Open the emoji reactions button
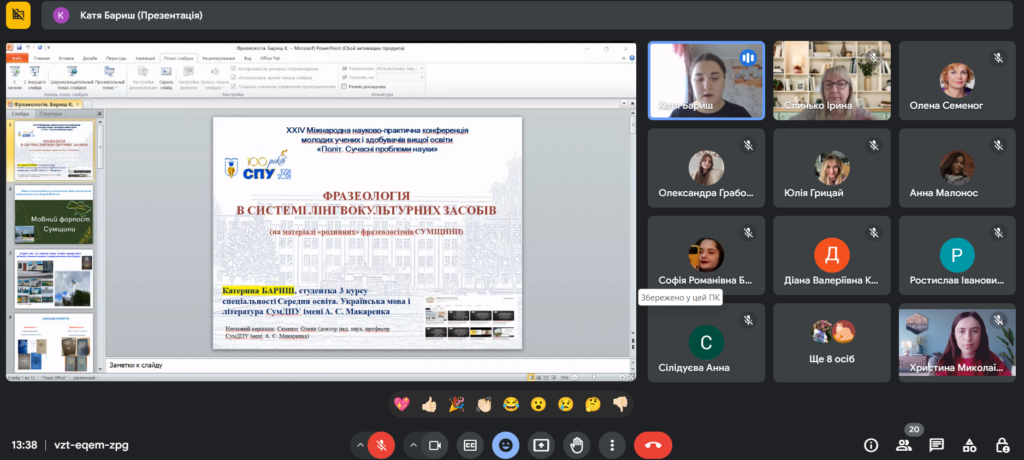Screen dimensions: 1024x460 tap(506, 444)
